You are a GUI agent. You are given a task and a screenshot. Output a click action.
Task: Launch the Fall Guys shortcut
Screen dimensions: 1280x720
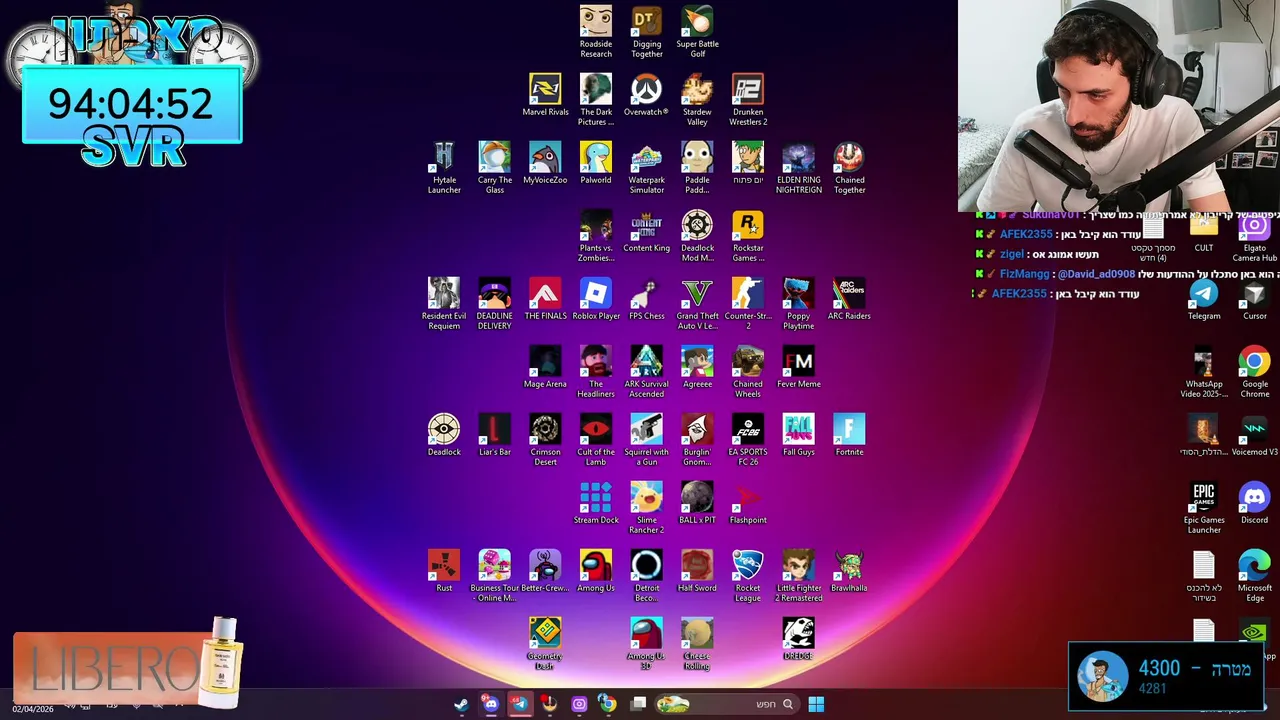coord(799,435)
